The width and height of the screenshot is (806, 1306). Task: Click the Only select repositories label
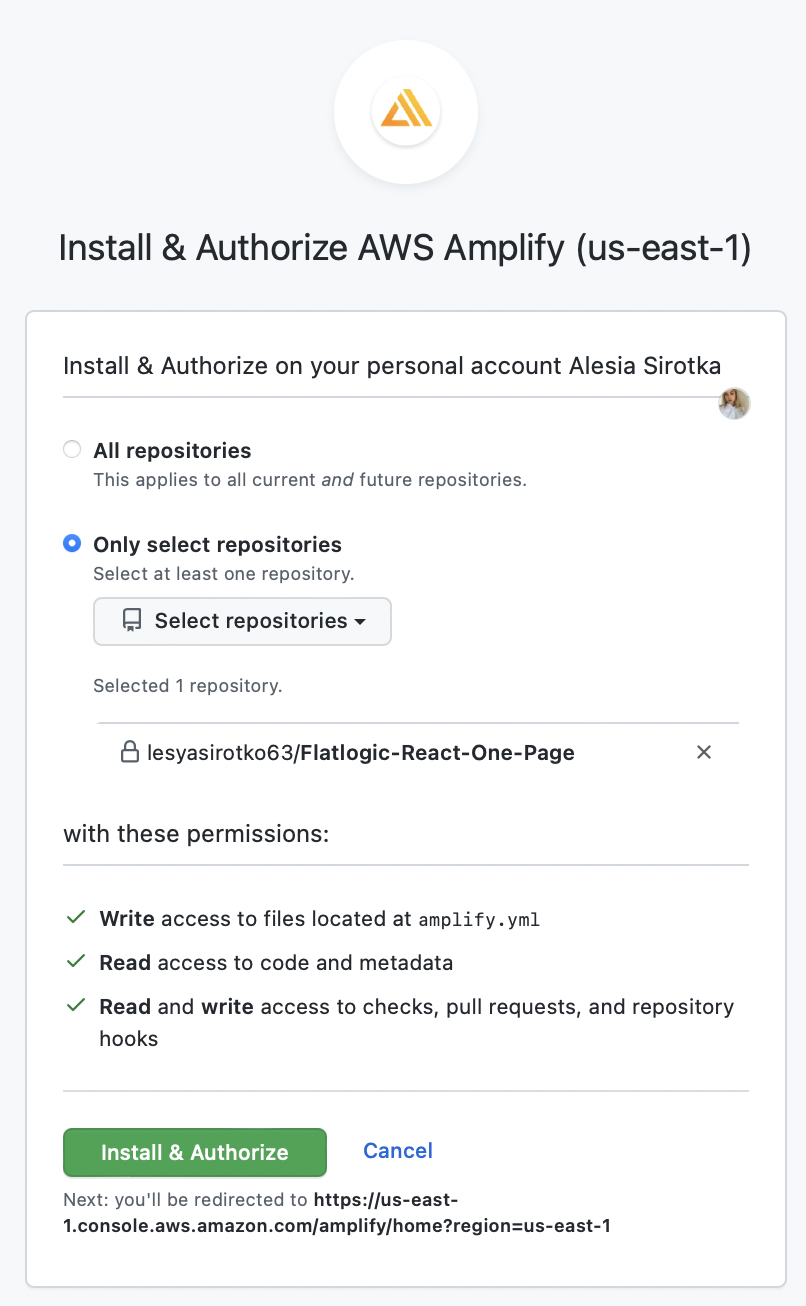pos(217,545)
